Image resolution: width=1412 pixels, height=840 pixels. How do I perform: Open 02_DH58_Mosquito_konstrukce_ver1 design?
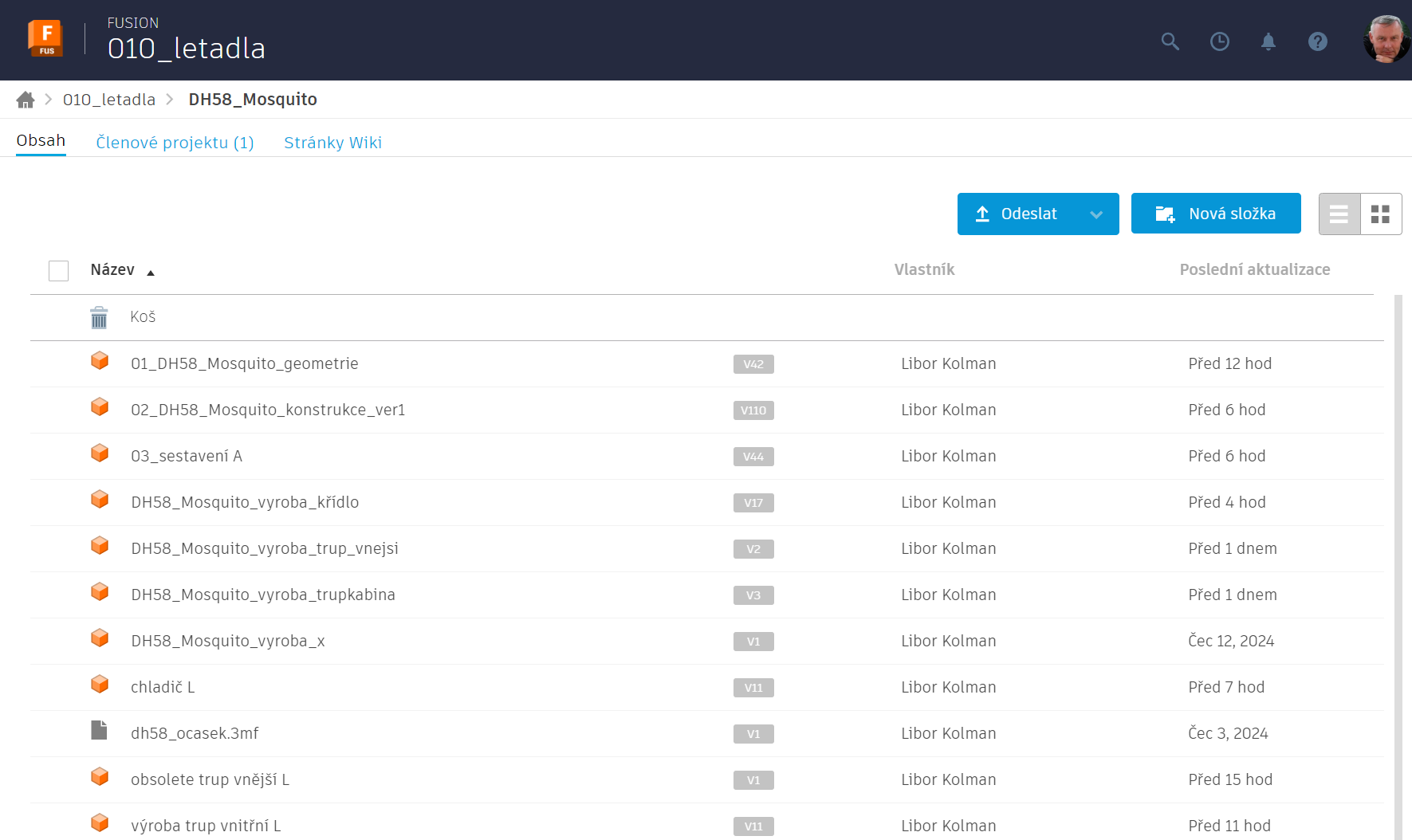(x=268, y=410)
